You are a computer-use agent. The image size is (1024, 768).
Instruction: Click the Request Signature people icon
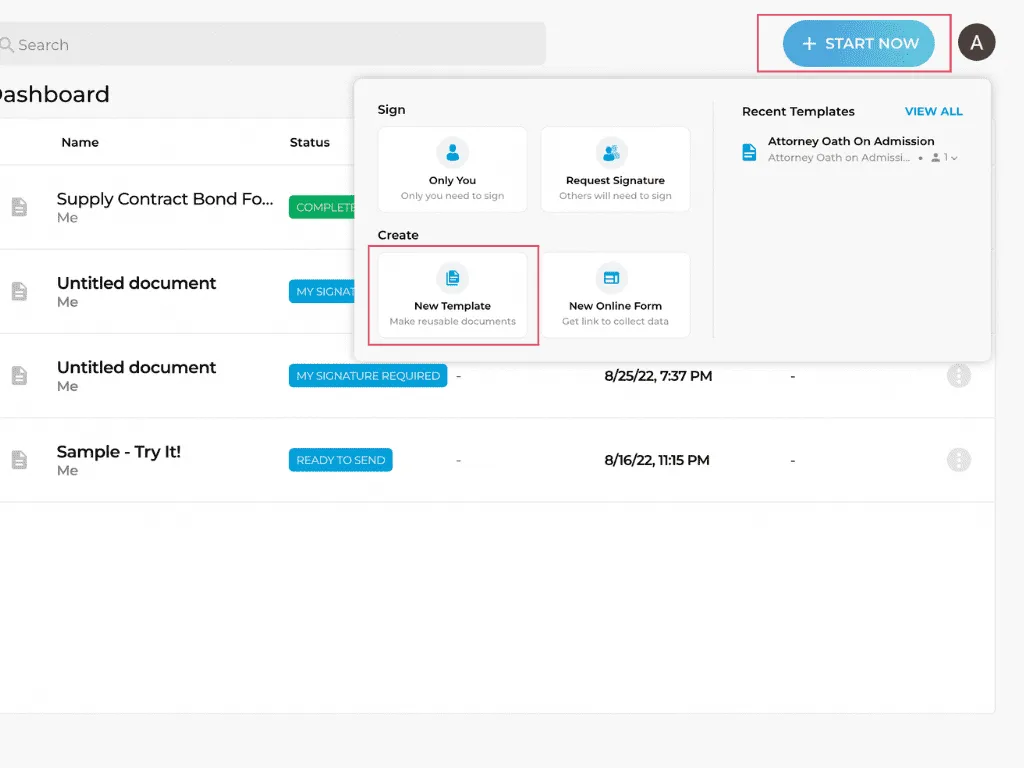click(611, 153)
